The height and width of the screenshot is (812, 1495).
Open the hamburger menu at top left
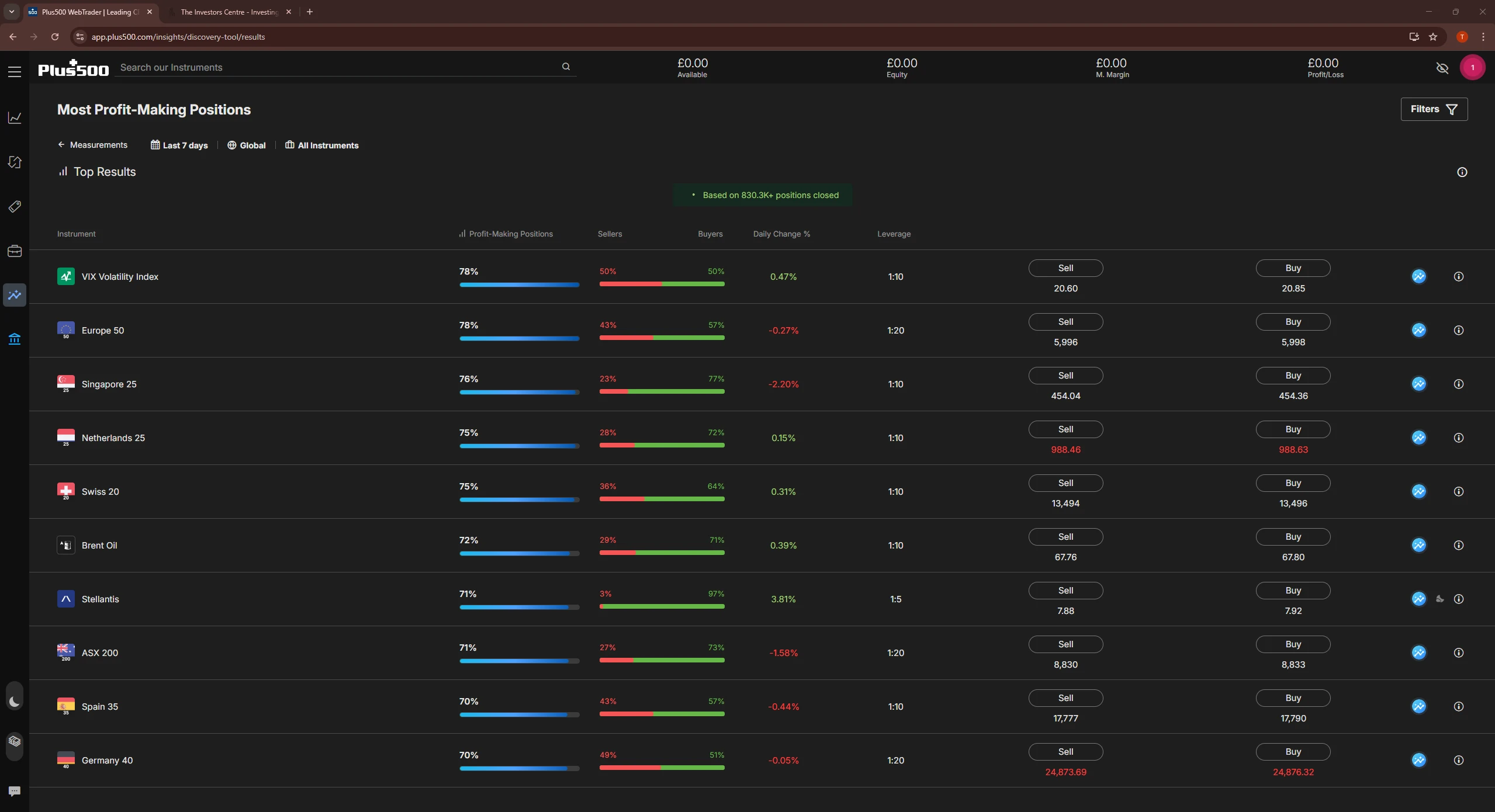pos(15,71)
